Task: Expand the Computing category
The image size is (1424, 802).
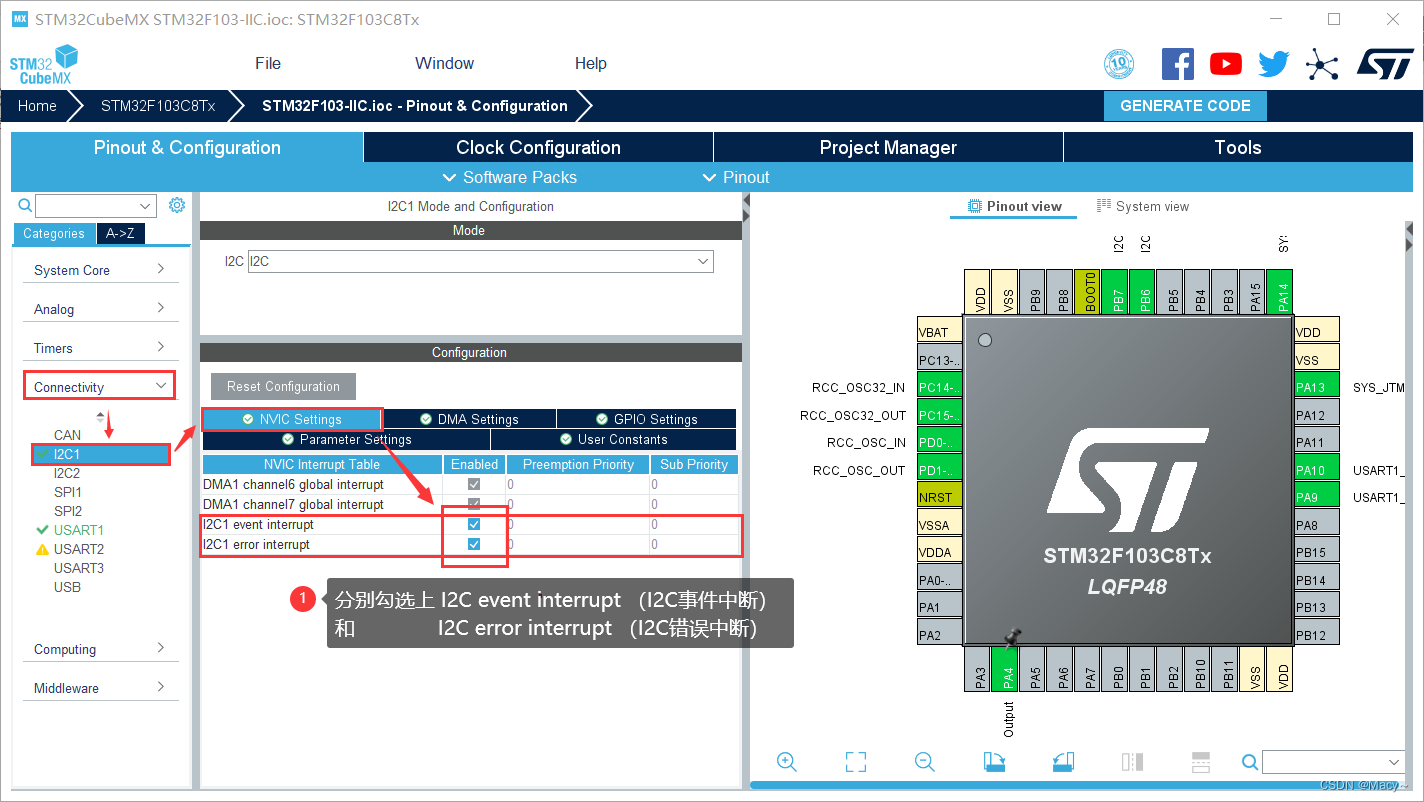Action: tap(99, 649)
